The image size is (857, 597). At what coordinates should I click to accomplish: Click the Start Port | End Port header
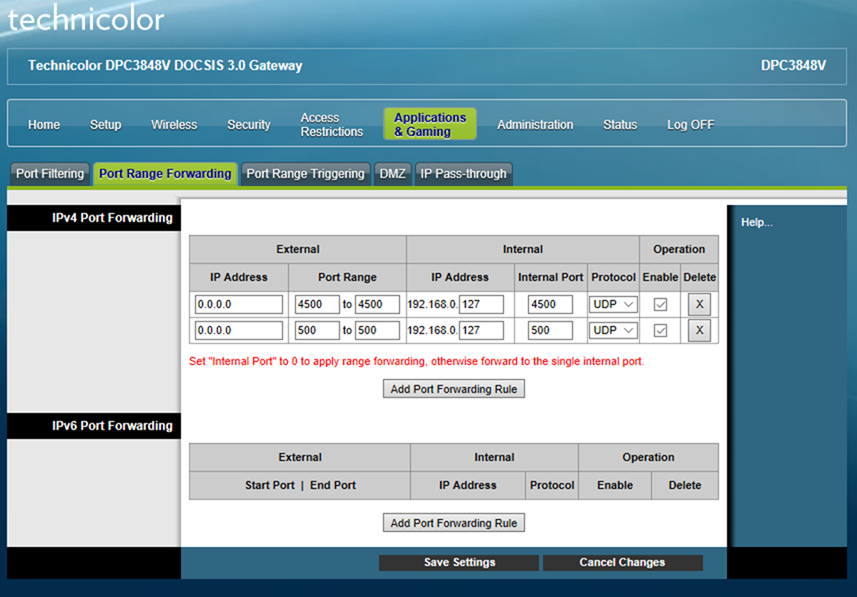pyautogui.click(x=300, y=485)
